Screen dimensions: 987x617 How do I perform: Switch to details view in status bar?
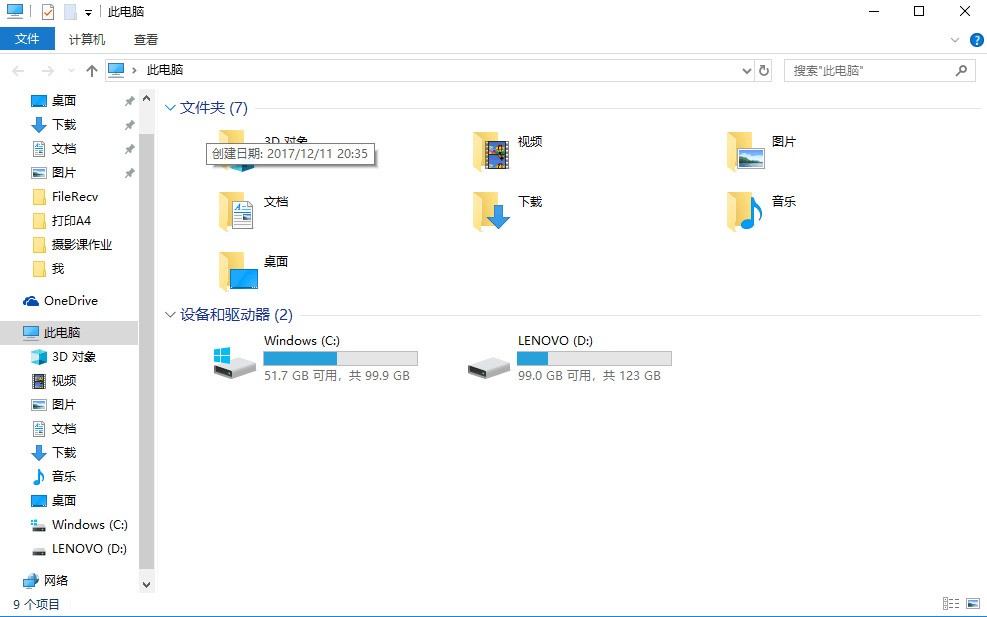pos(950,604)
